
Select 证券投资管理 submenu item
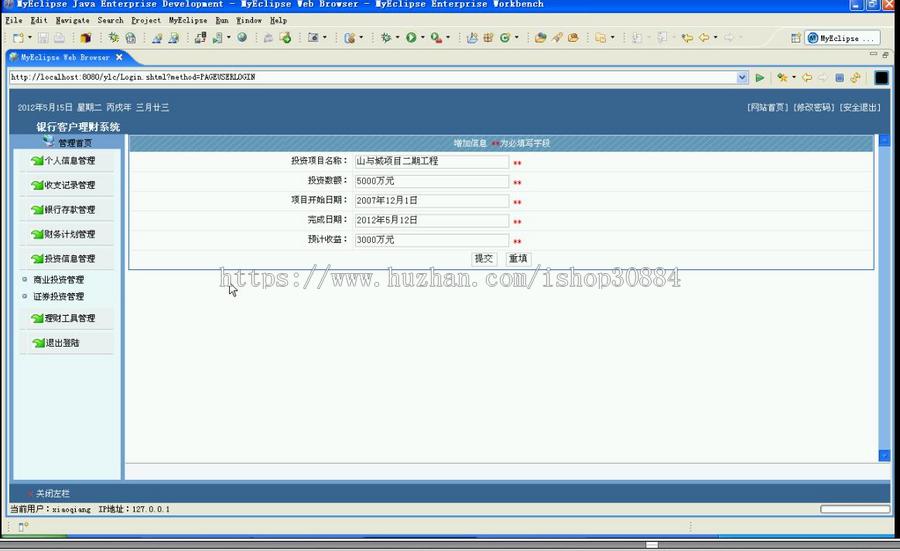point(59,296)
